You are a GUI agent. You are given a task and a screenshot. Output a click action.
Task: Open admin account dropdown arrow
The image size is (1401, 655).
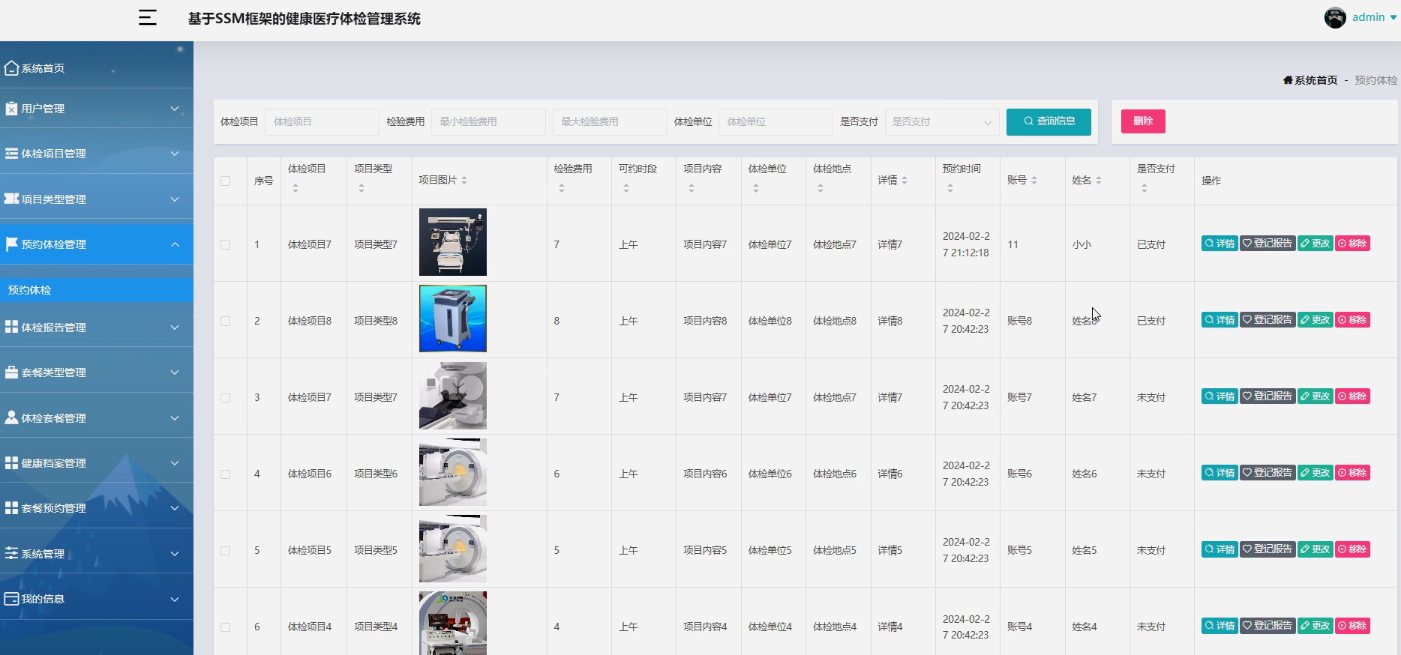click(1393, 18)
